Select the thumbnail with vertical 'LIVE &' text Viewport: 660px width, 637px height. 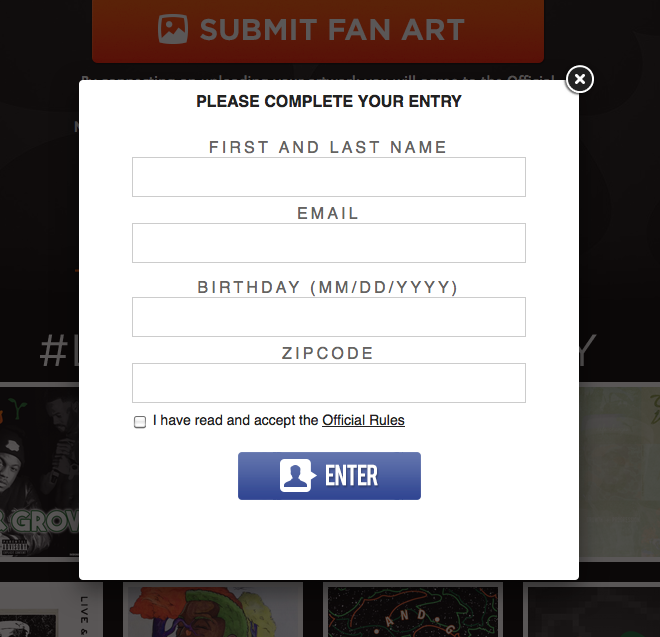(x=51, y=609)
